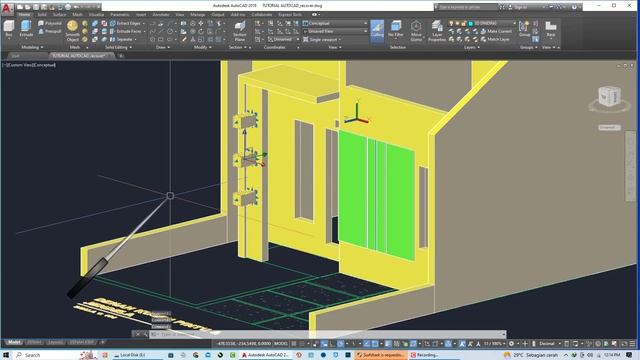Switch to the Annotate ribbon tab

161,15
